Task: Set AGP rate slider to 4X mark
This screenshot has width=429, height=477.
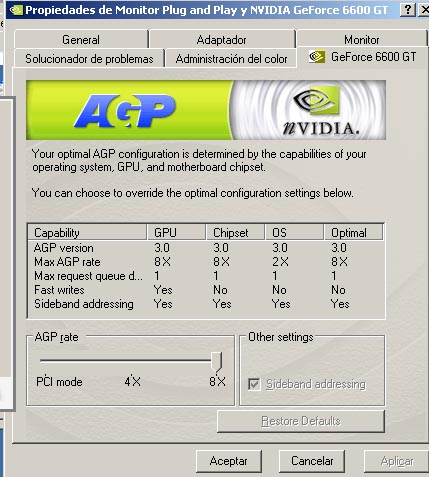Action: (x=132, y=361)
